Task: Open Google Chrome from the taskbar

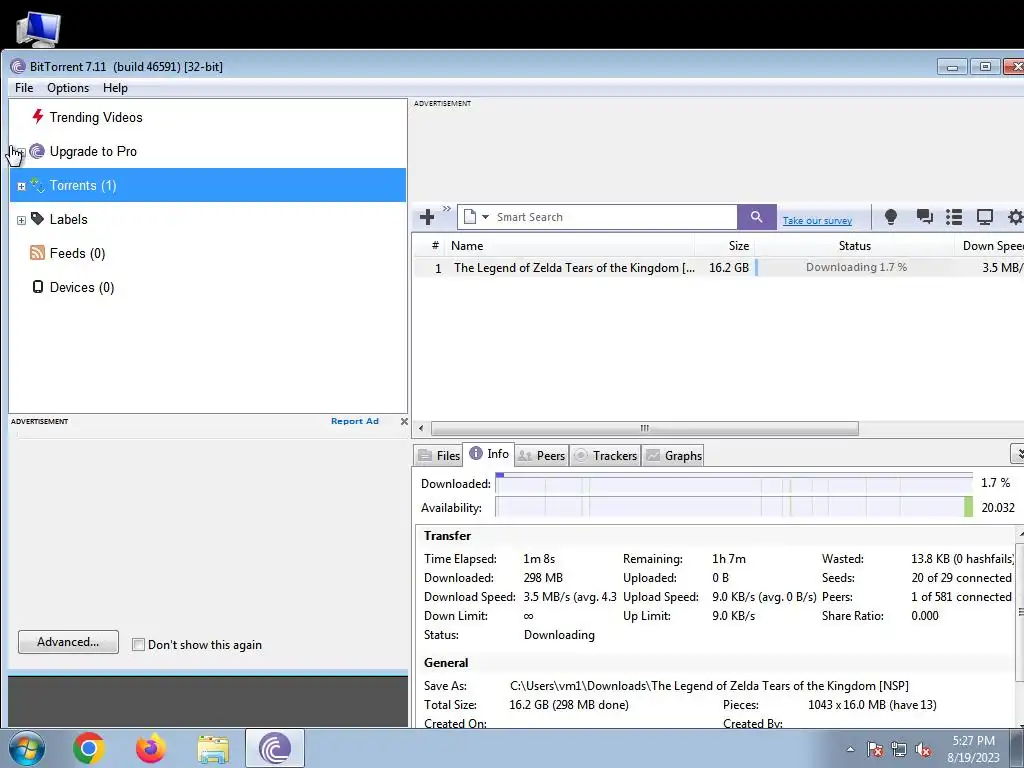Action: [x=89, y=748]
